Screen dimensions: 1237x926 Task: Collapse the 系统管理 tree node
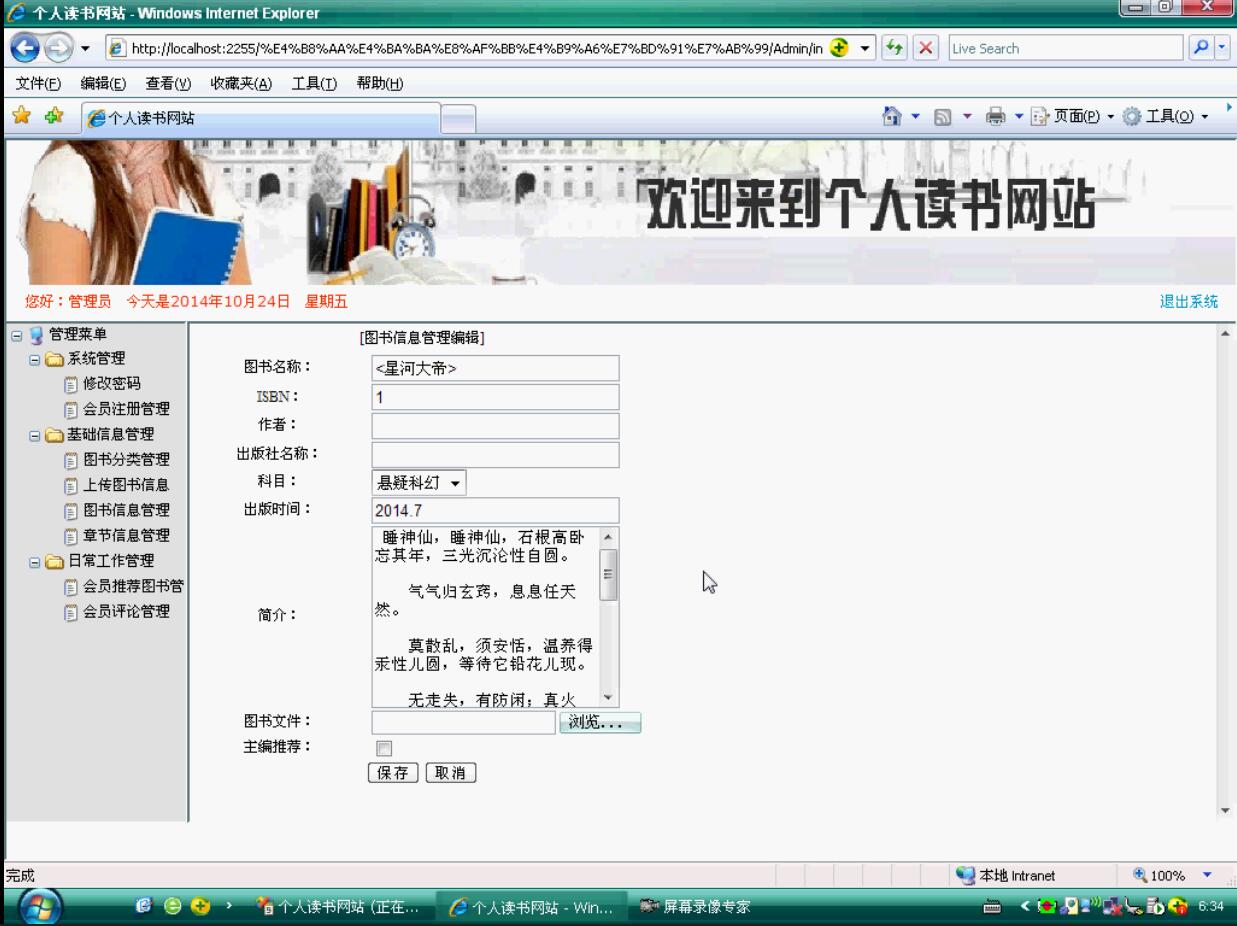coord(36,359)
